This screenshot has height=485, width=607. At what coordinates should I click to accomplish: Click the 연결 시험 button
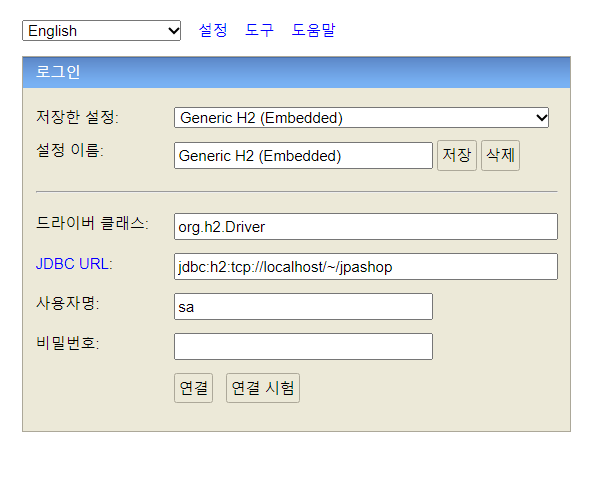[263, 388]
